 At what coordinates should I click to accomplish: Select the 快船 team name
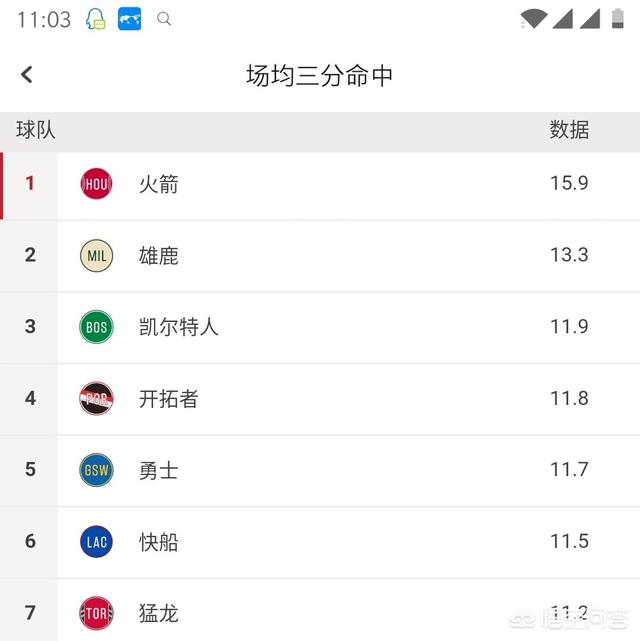pos(159,542)
